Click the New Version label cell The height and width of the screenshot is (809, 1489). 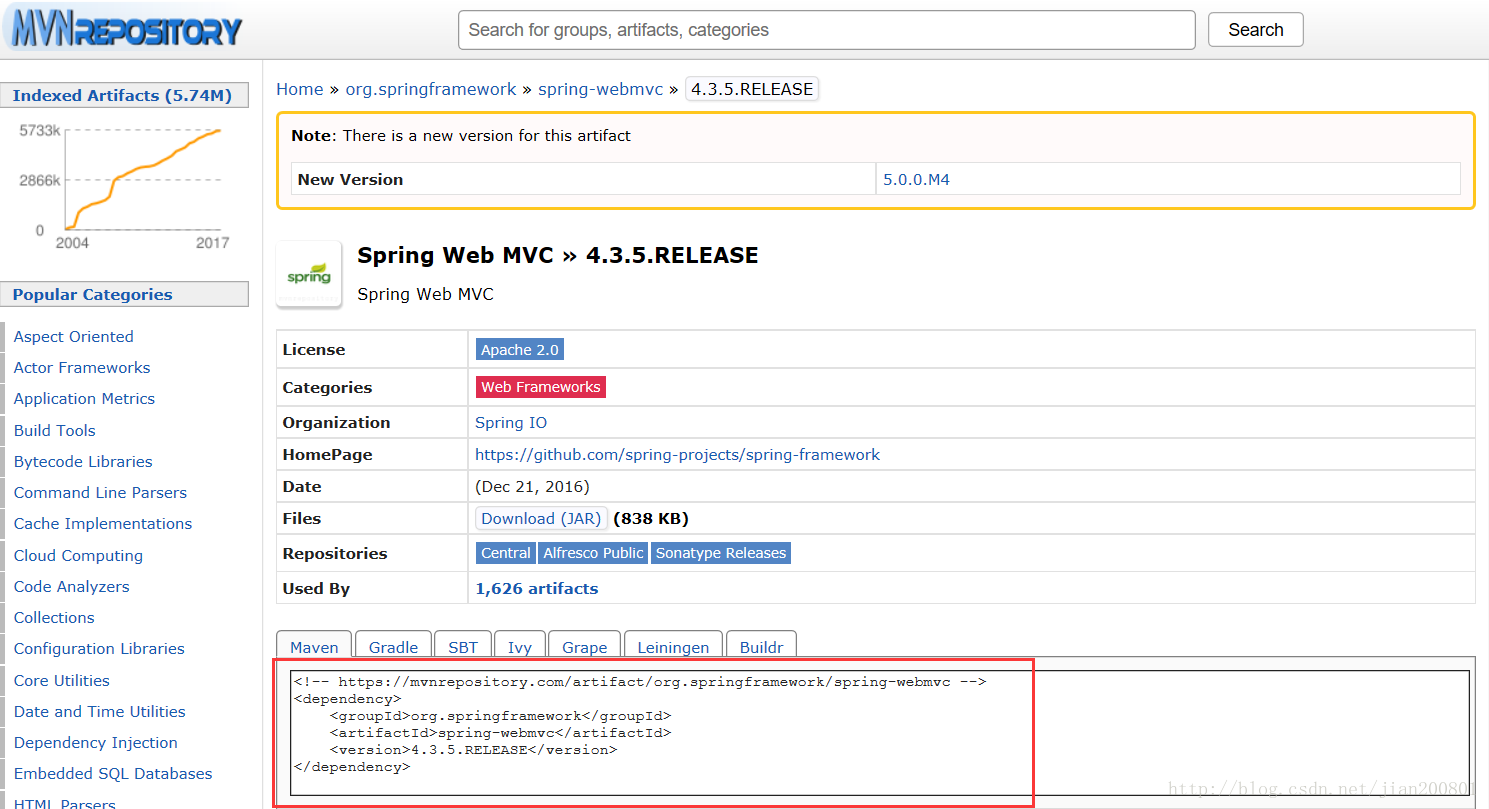point(583,180)
